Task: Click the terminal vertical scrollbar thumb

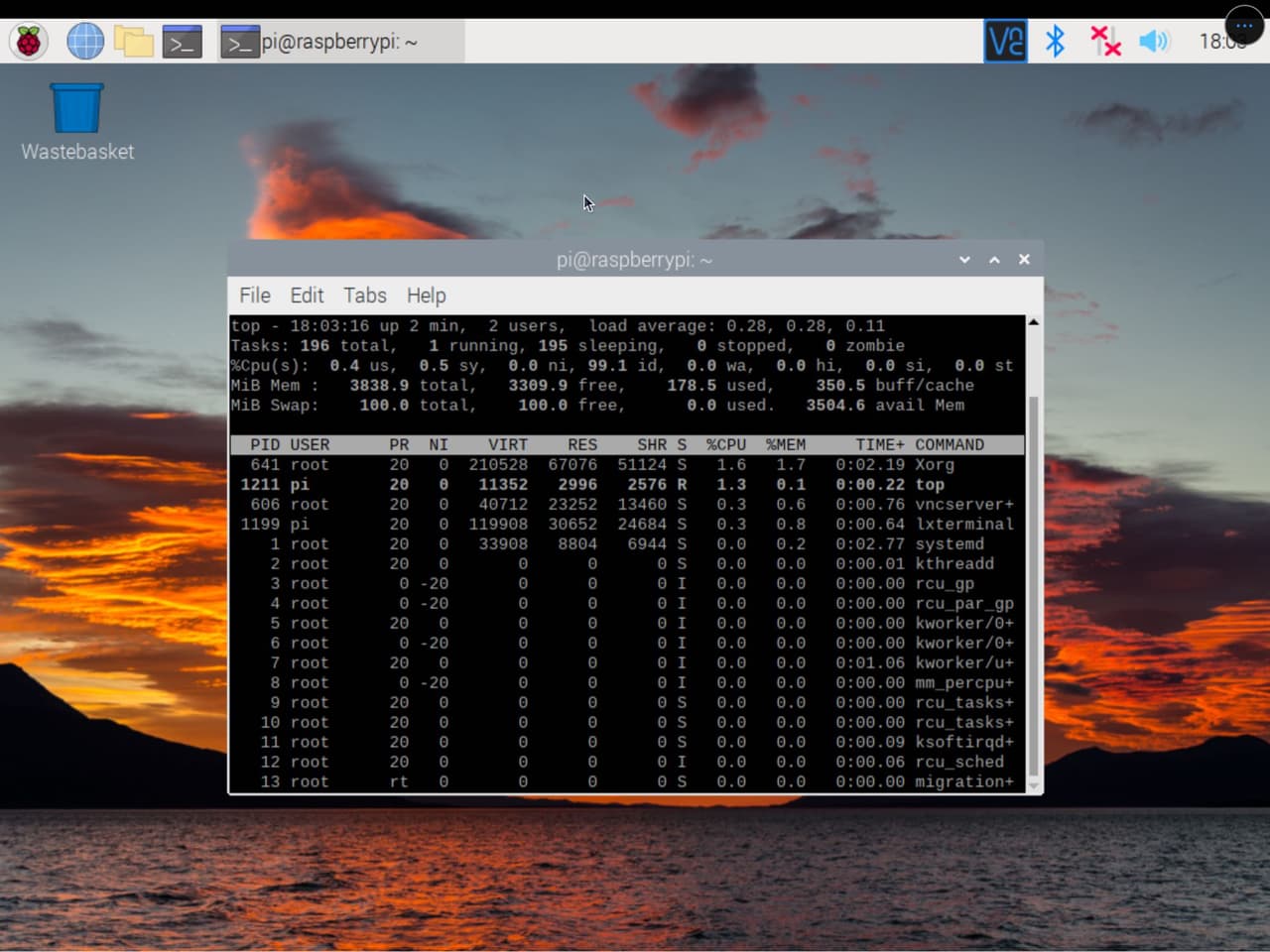Action: pyautogui.click(x=1034, y=585)
